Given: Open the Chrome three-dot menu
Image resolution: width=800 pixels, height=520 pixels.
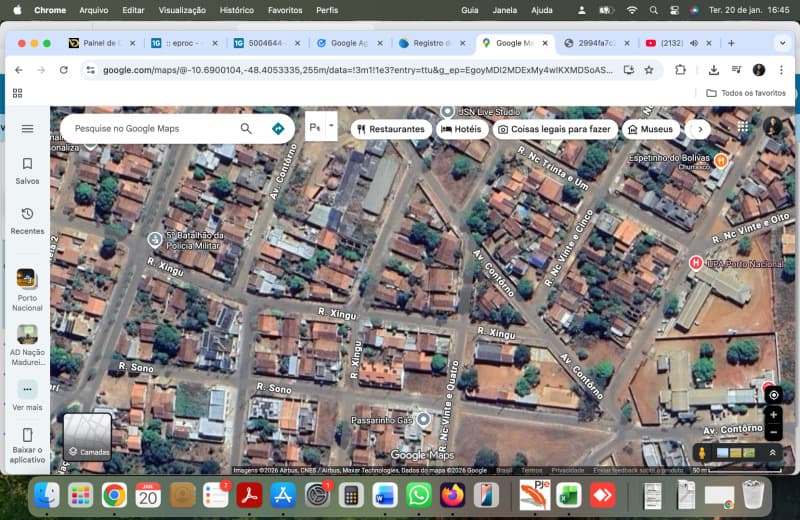Looking at the screenshot, I should 781,70.
